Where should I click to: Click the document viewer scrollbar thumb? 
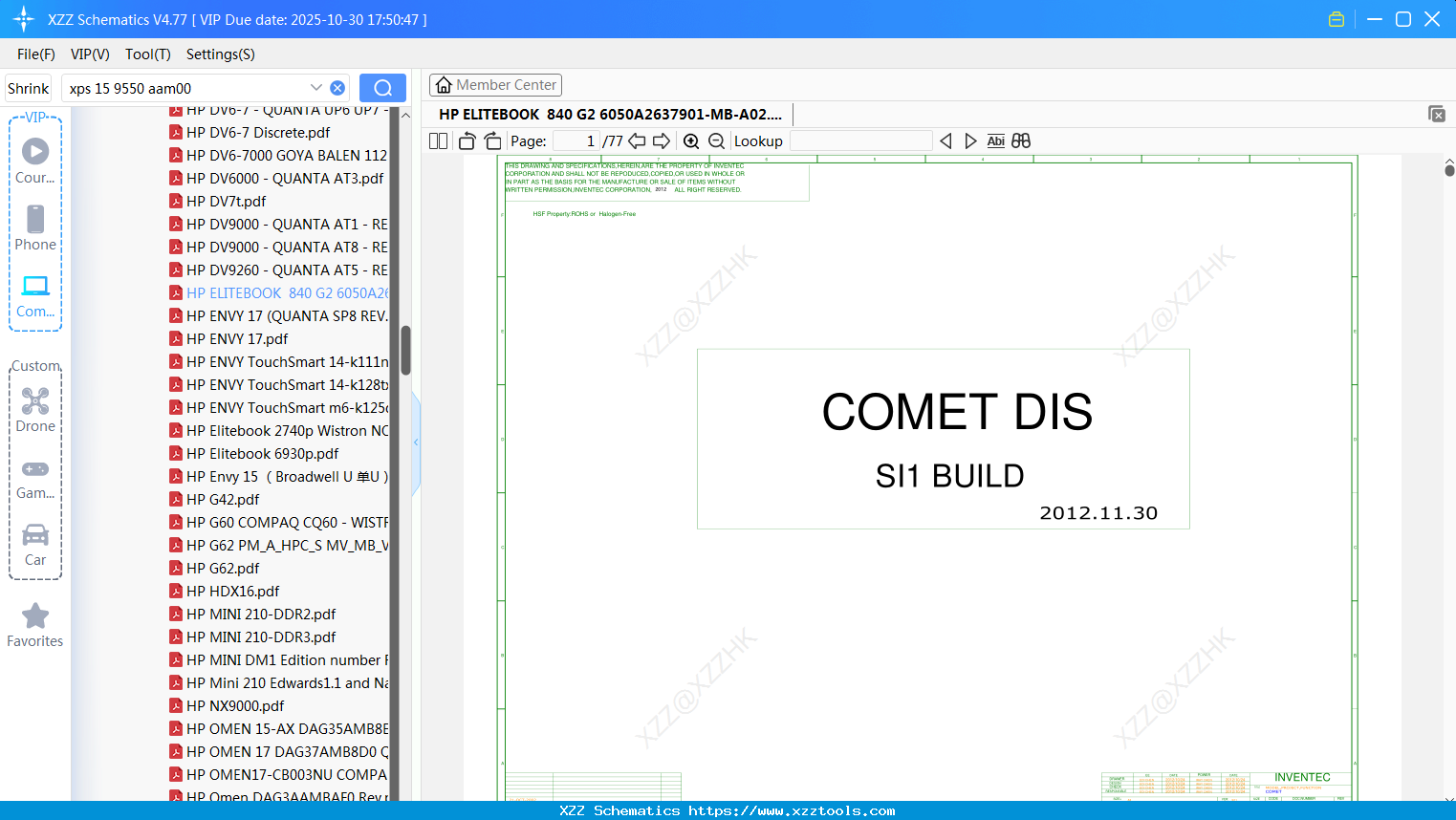click(1449, 170)
